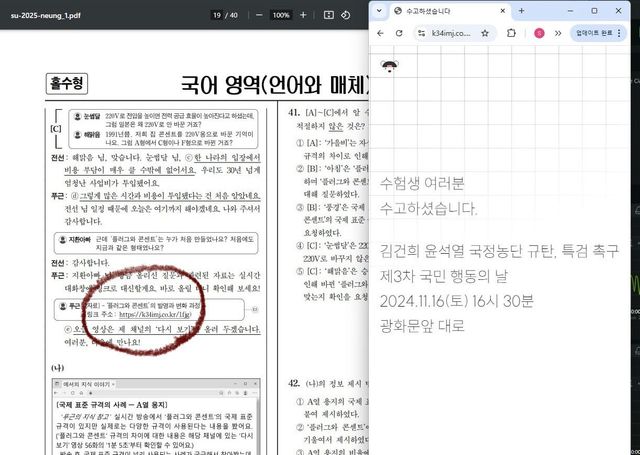
Task: Click the page number 19 field
Action: [216, 15]
